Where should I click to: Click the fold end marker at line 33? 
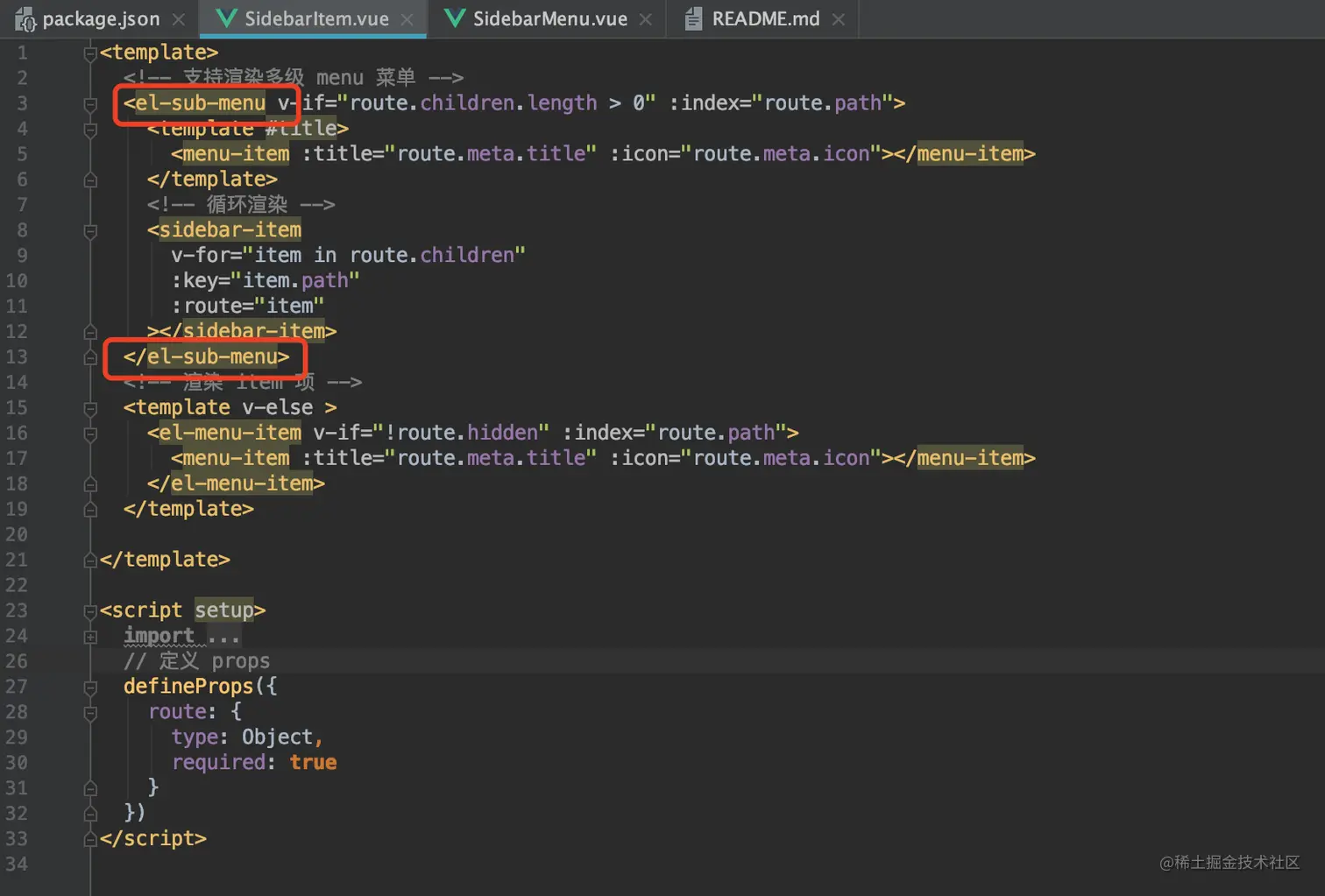pyautogui.click(x=90, y=839)
